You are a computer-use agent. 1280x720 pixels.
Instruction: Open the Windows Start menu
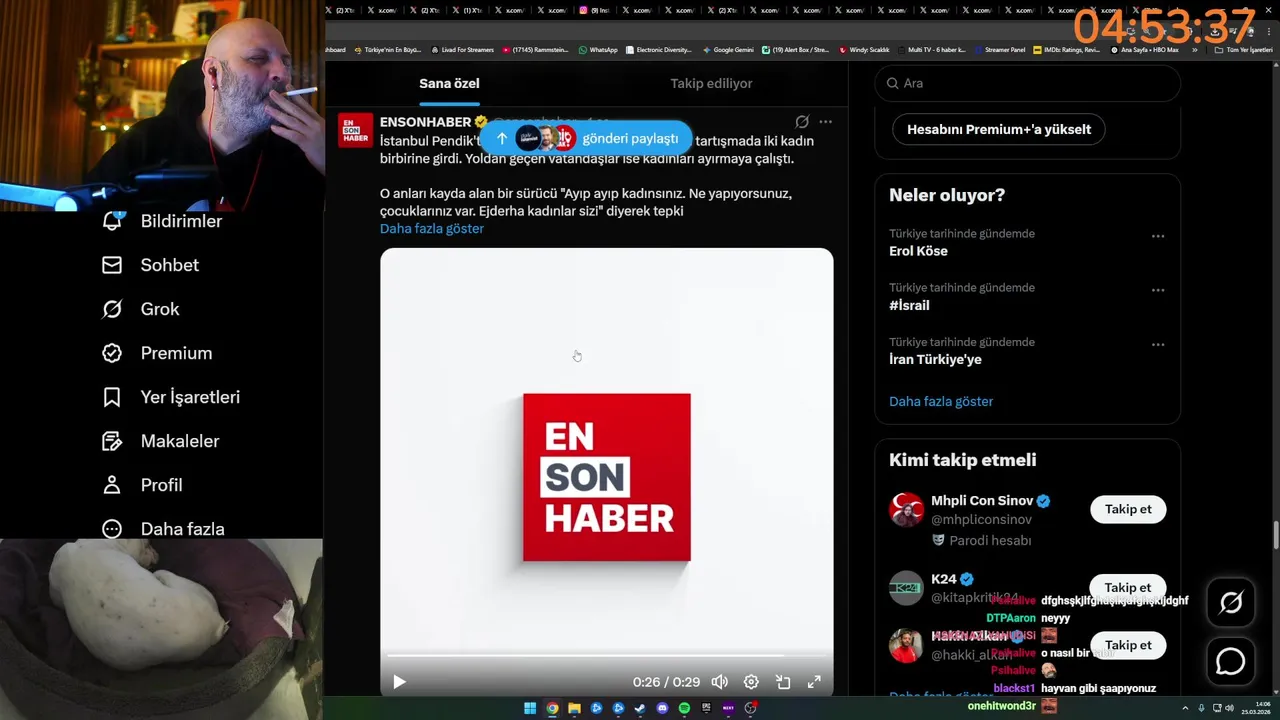pos(530,708)
